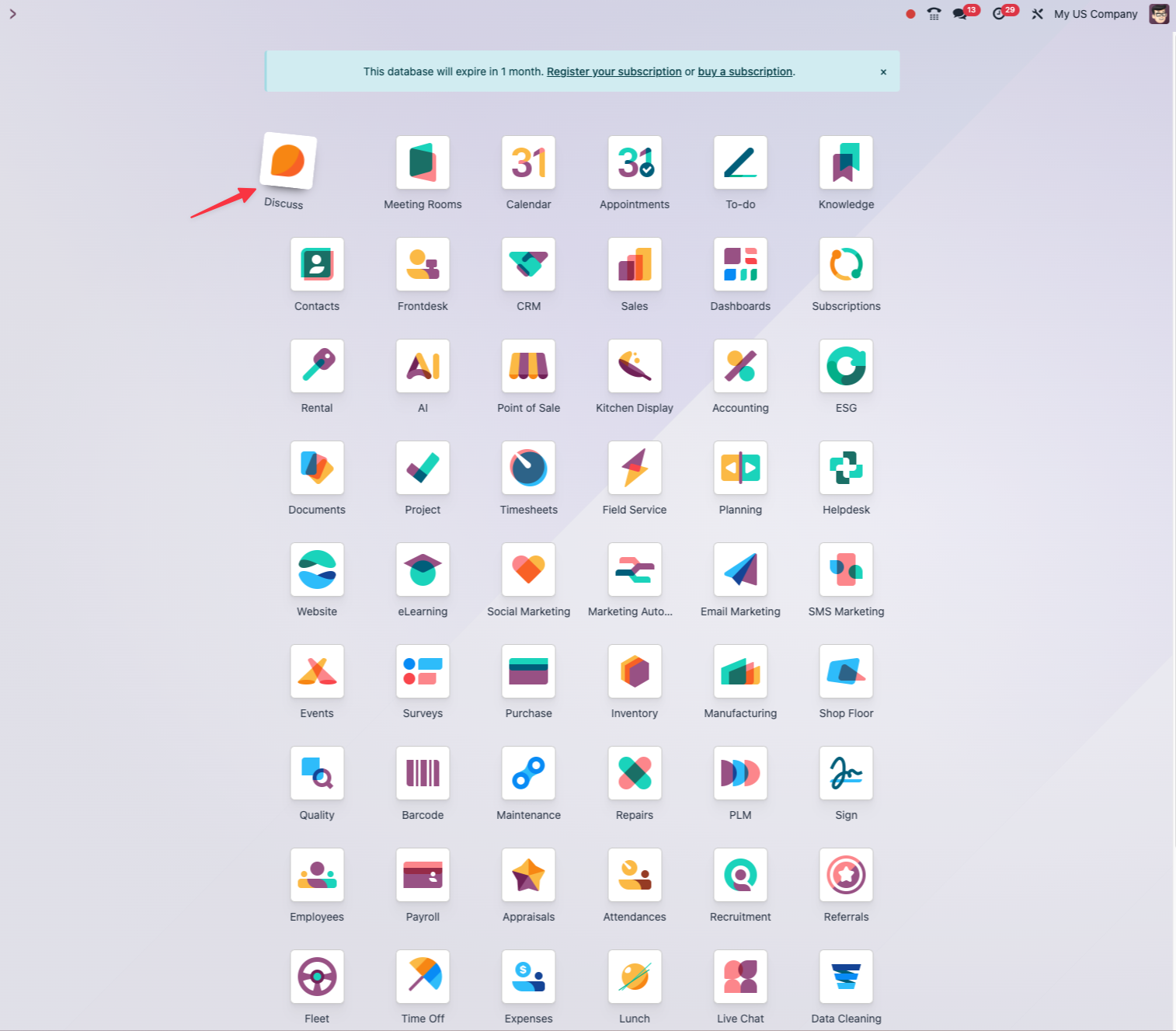This screenshot has height=1031, width=1176.
Task: Open the Inventory app
Action: (635, 671)
